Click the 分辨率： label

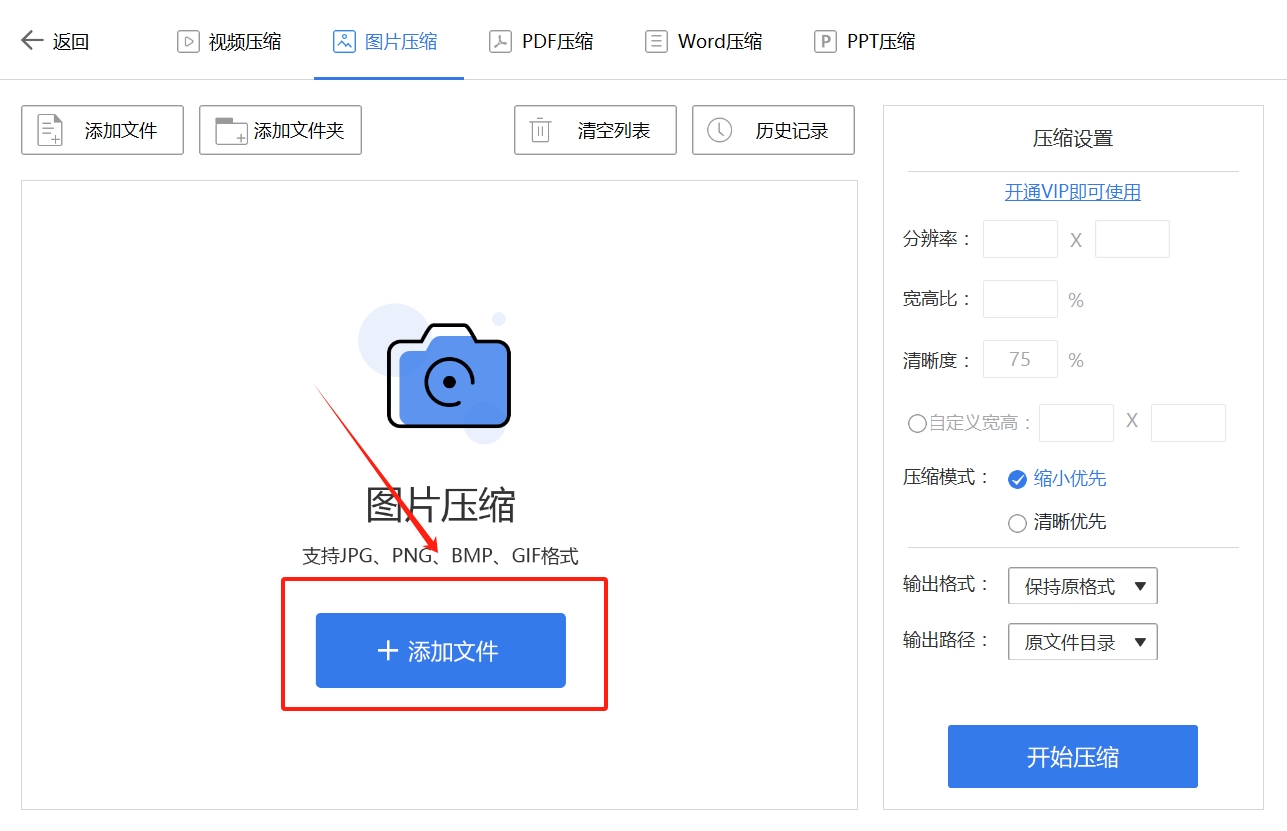coord(937,239)
